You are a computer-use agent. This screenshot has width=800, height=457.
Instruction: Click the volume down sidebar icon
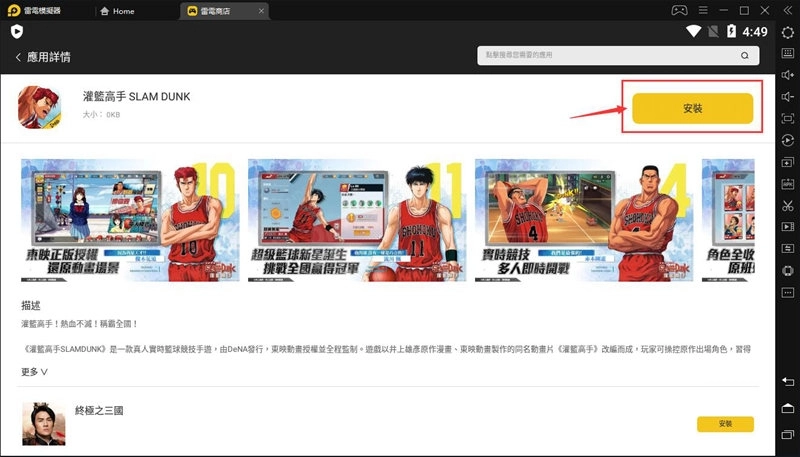[x=788, y=97]
